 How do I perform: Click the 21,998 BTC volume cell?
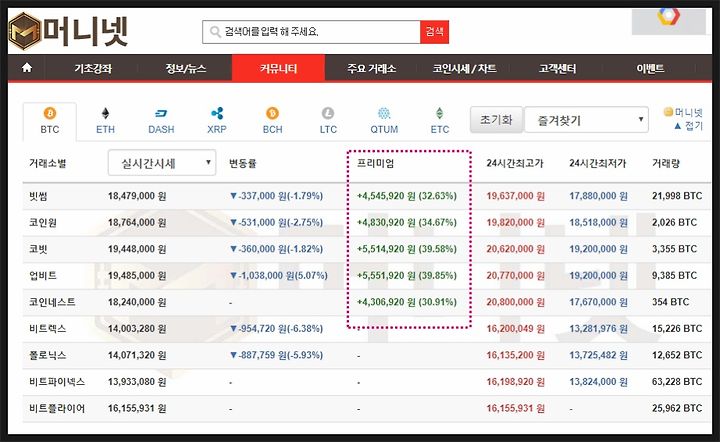coord(677,196)
